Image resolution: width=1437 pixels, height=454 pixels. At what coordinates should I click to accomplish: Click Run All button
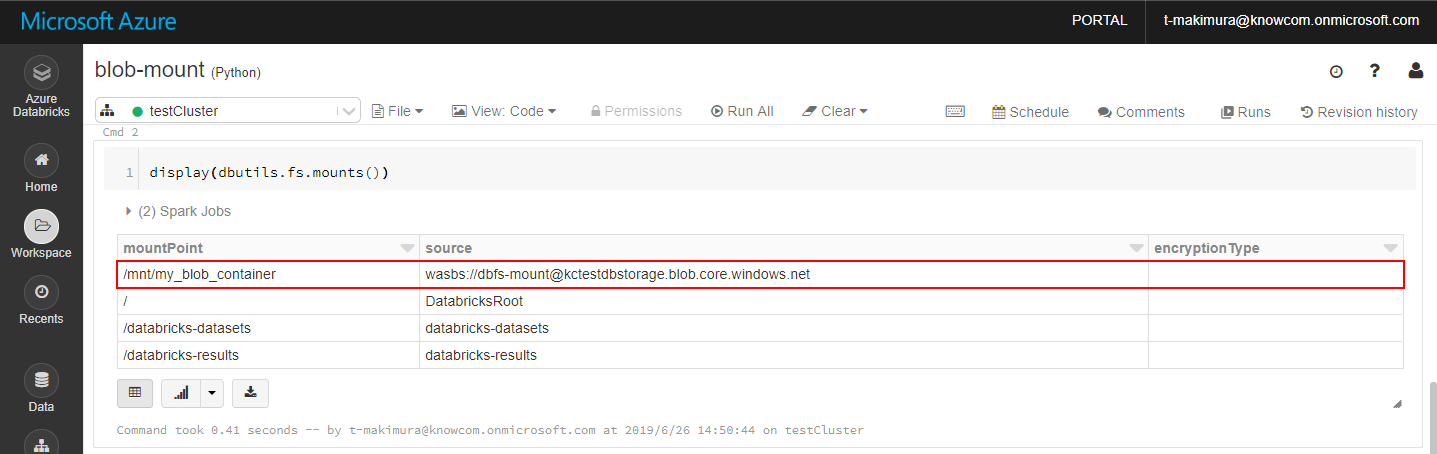click(x=742, y=111)
